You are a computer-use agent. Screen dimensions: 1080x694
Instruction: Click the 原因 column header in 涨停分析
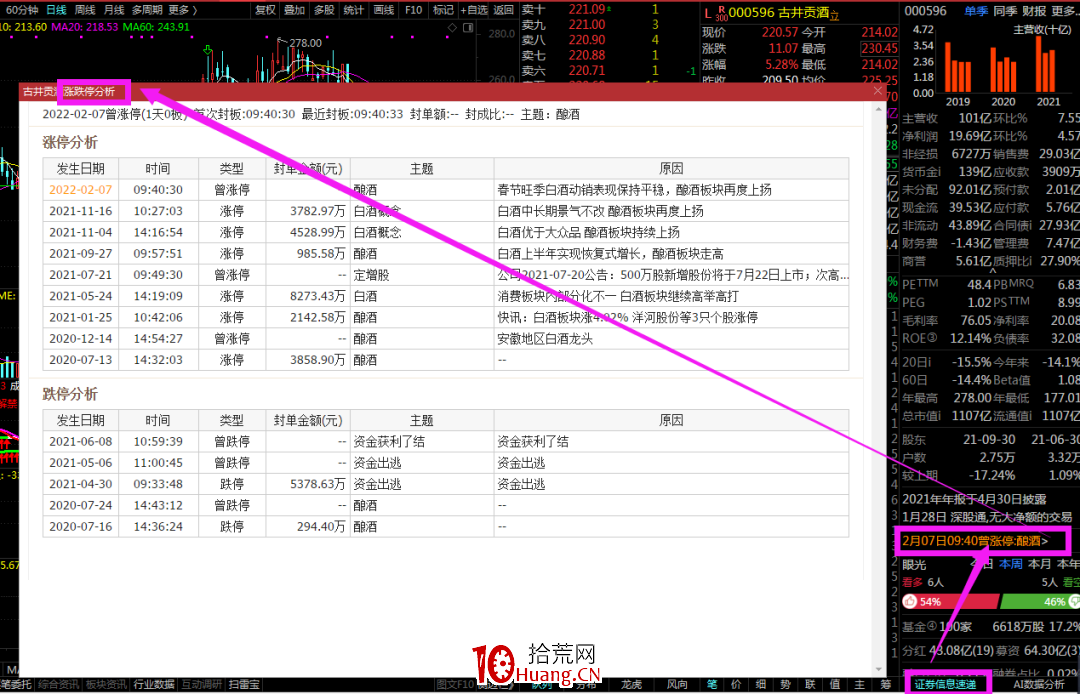pyautogui.click(x=672, y=169)
